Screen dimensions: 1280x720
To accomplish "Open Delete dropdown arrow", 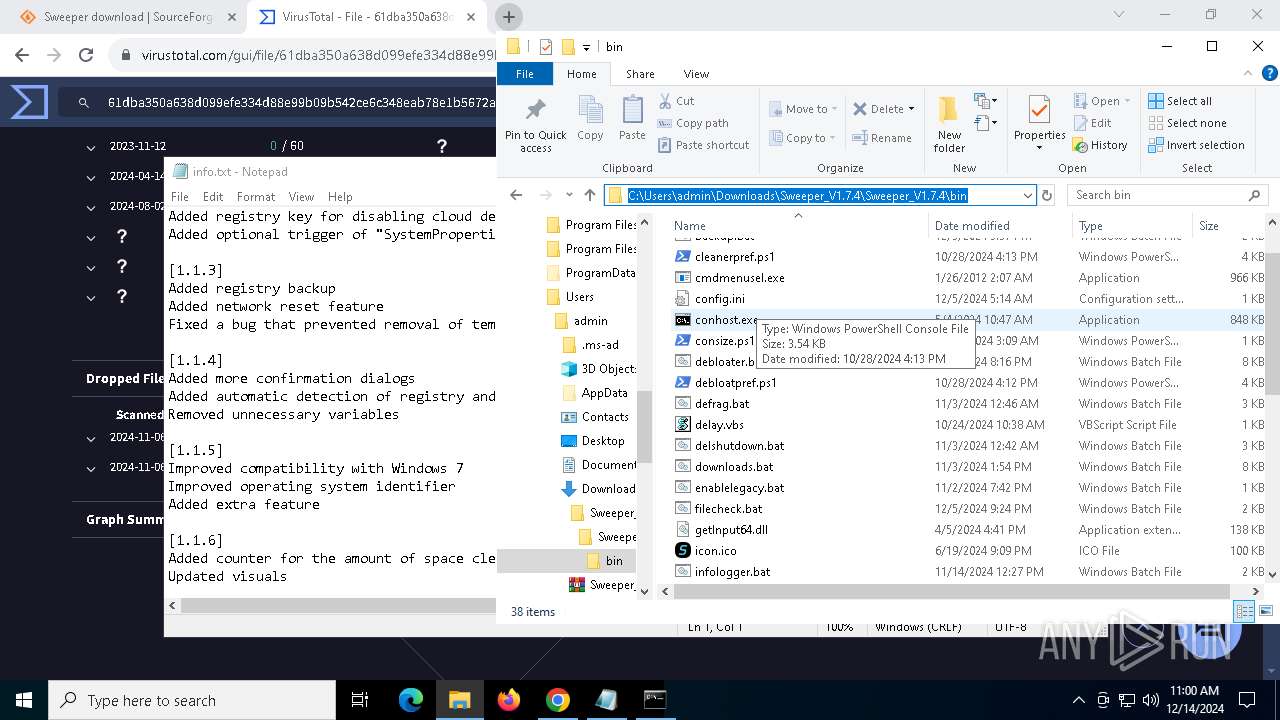I will pyautogui.click(x=911, y=109).
